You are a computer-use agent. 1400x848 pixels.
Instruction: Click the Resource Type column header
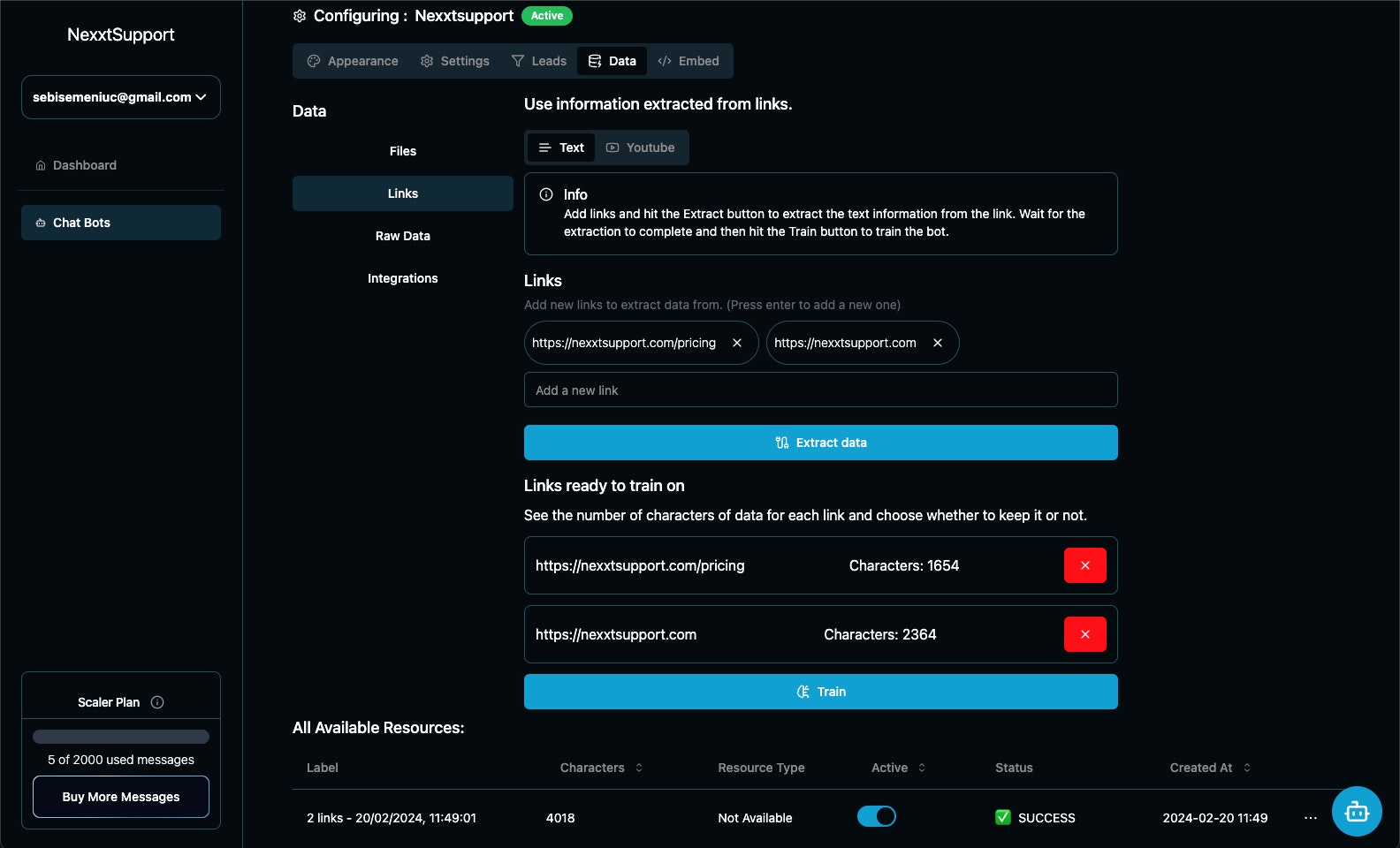[761, 768]
